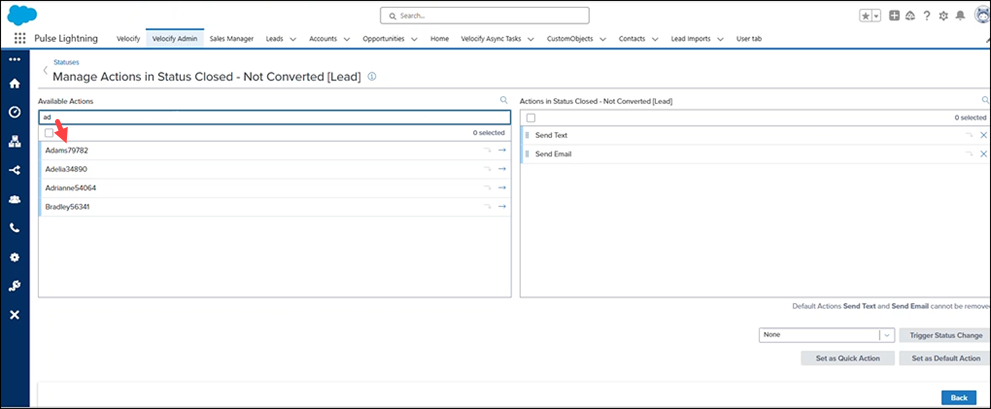Click the Global Actions plus icon
991x409 pixels.
[894, 16]
